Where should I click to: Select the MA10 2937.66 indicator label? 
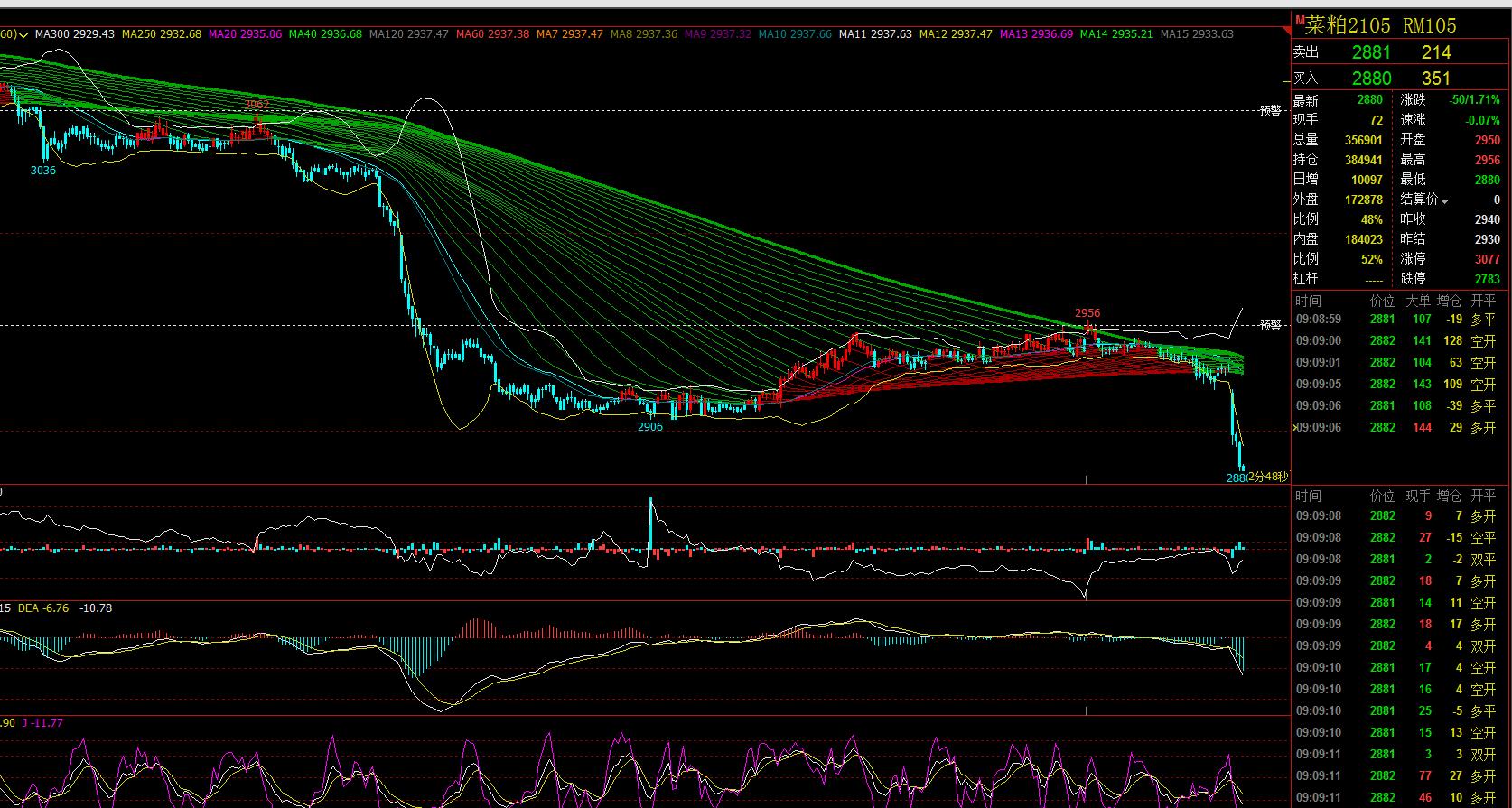click(795, 34)
